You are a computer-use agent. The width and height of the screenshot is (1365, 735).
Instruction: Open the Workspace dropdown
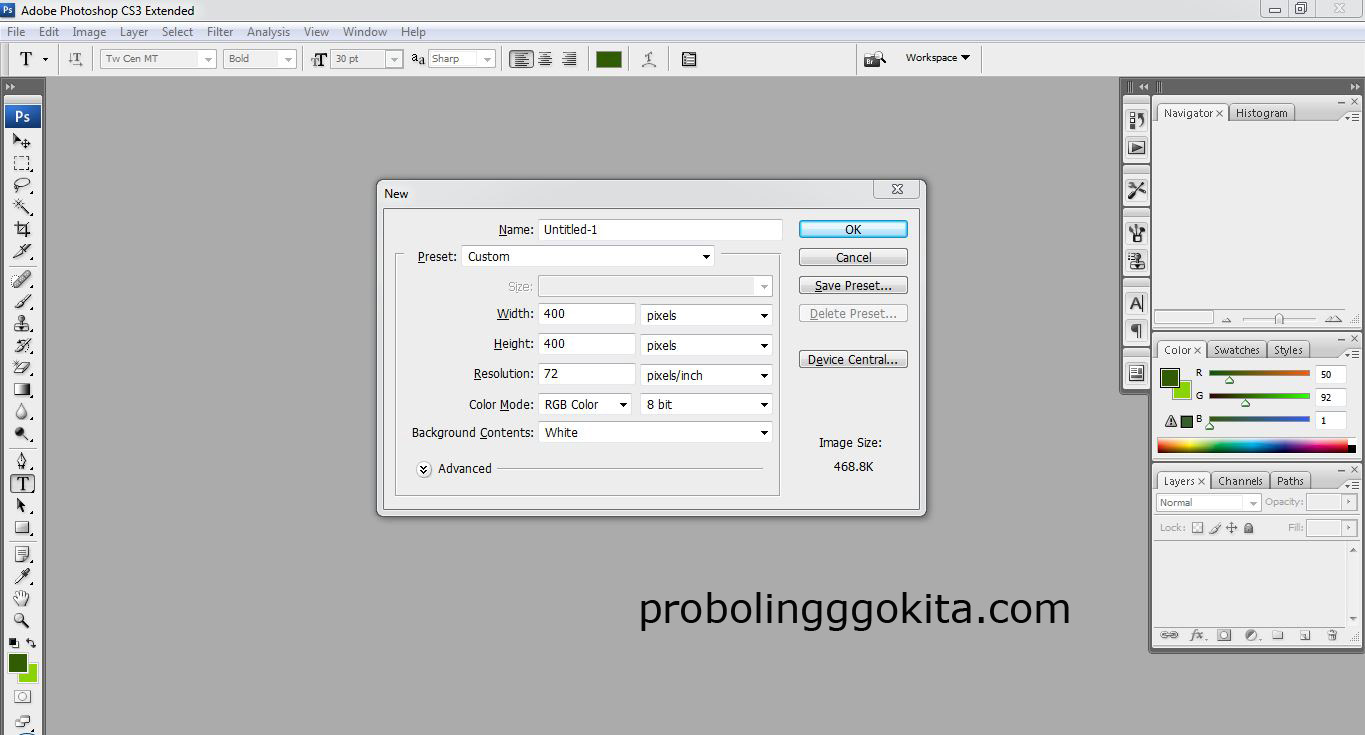coord(937,58)
